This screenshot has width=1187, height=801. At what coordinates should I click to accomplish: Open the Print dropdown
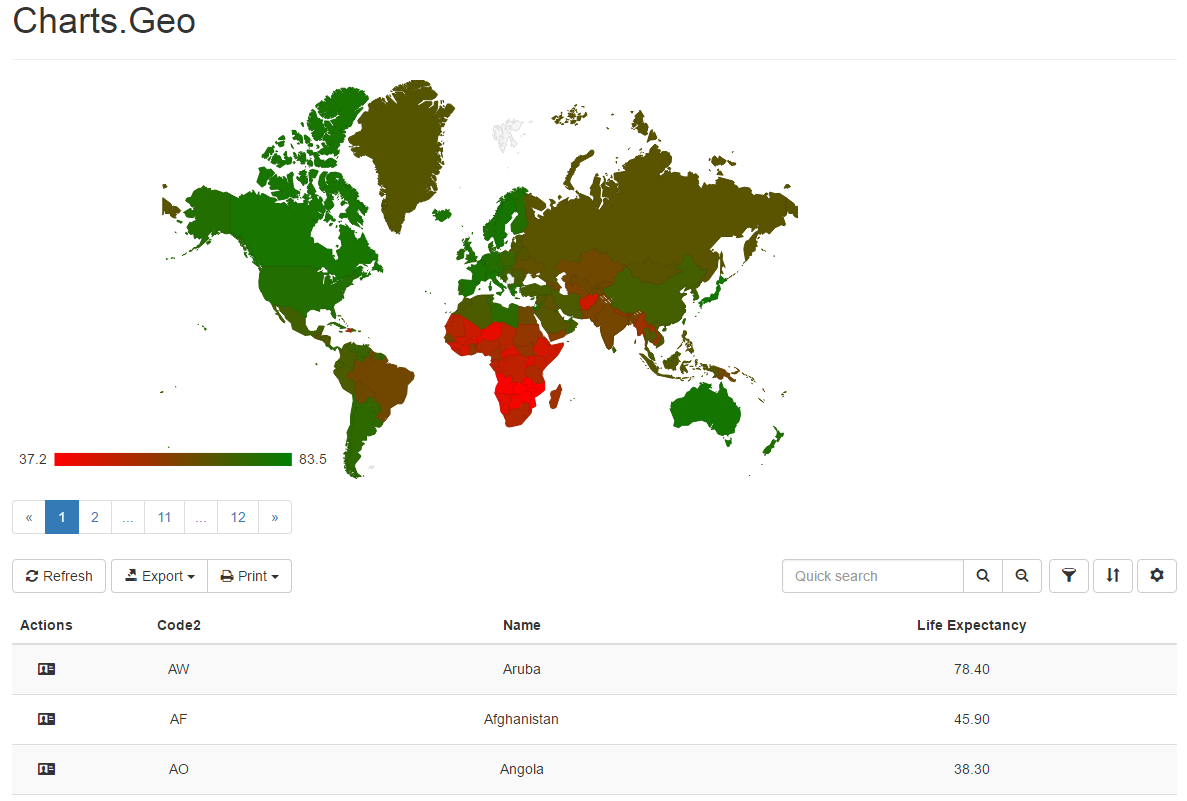(x=249, y=576)
